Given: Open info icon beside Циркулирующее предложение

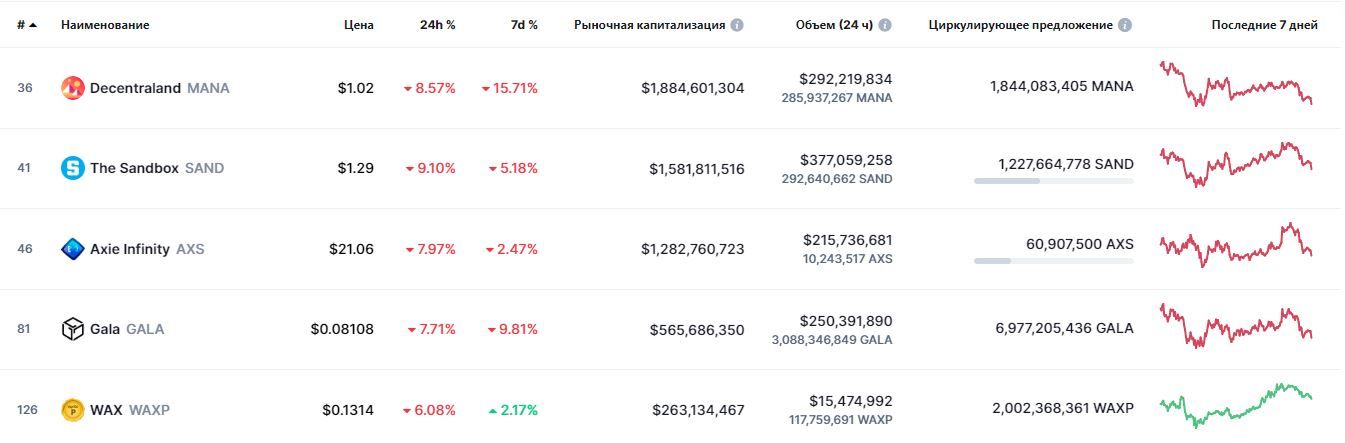Looking at the screenshot, I should coord(1125,25).
